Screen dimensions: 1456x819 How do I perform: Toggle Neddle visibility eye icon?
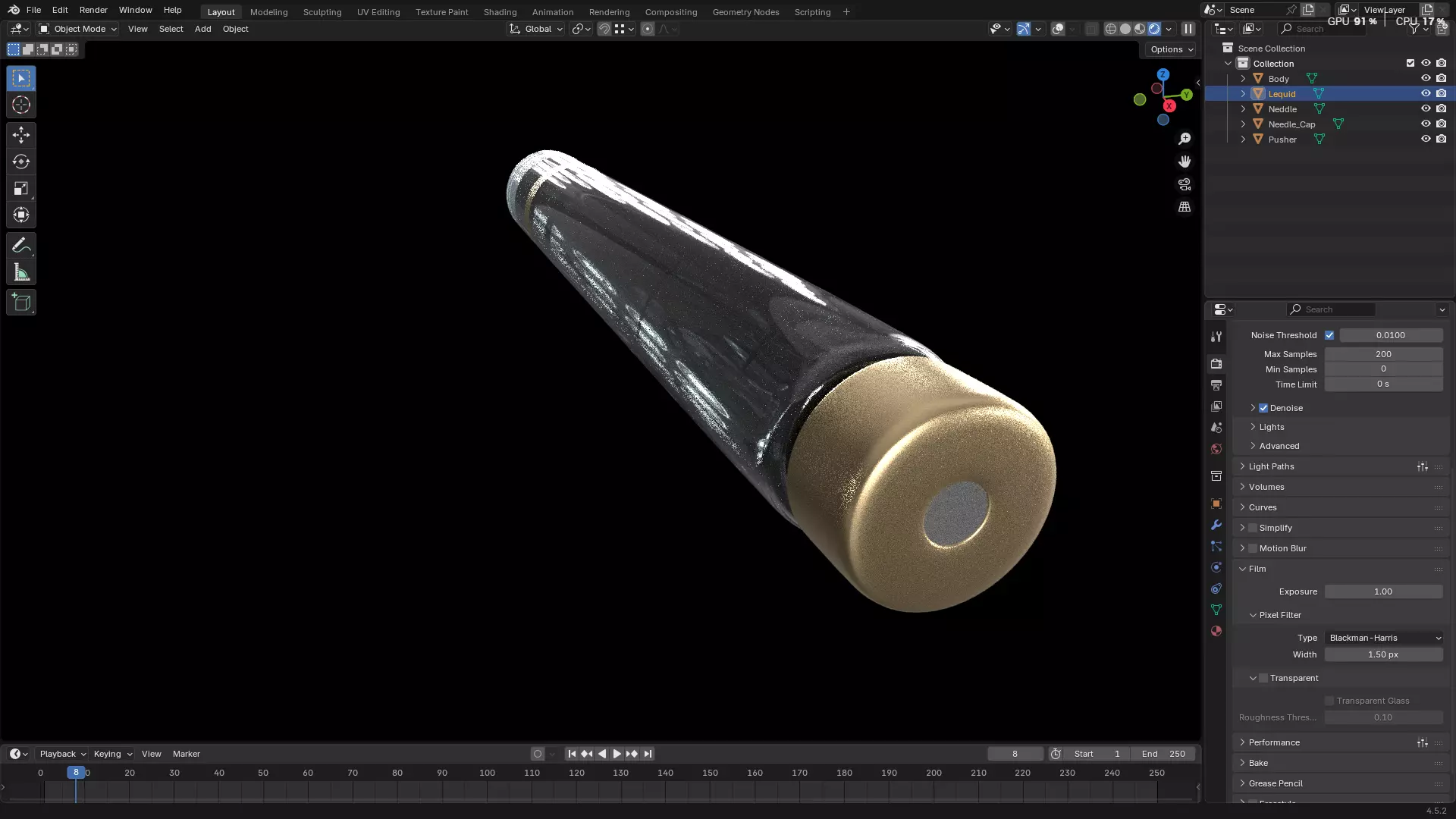click(1426, 108)
